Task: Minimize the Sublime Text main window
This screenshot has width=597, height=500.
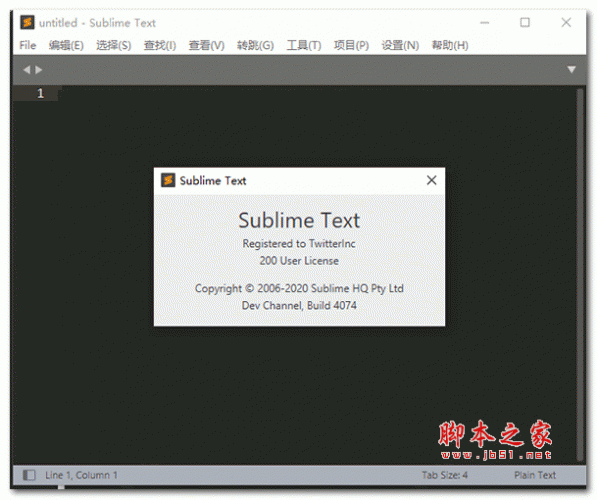Action: [484, 22]
